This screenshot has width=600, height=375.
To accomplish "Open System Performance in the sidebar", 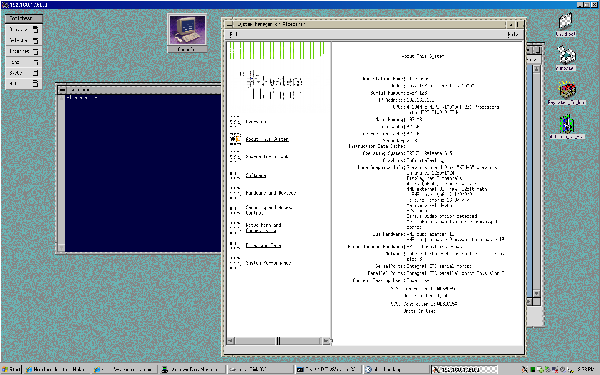I will click(x=268, y=263).
